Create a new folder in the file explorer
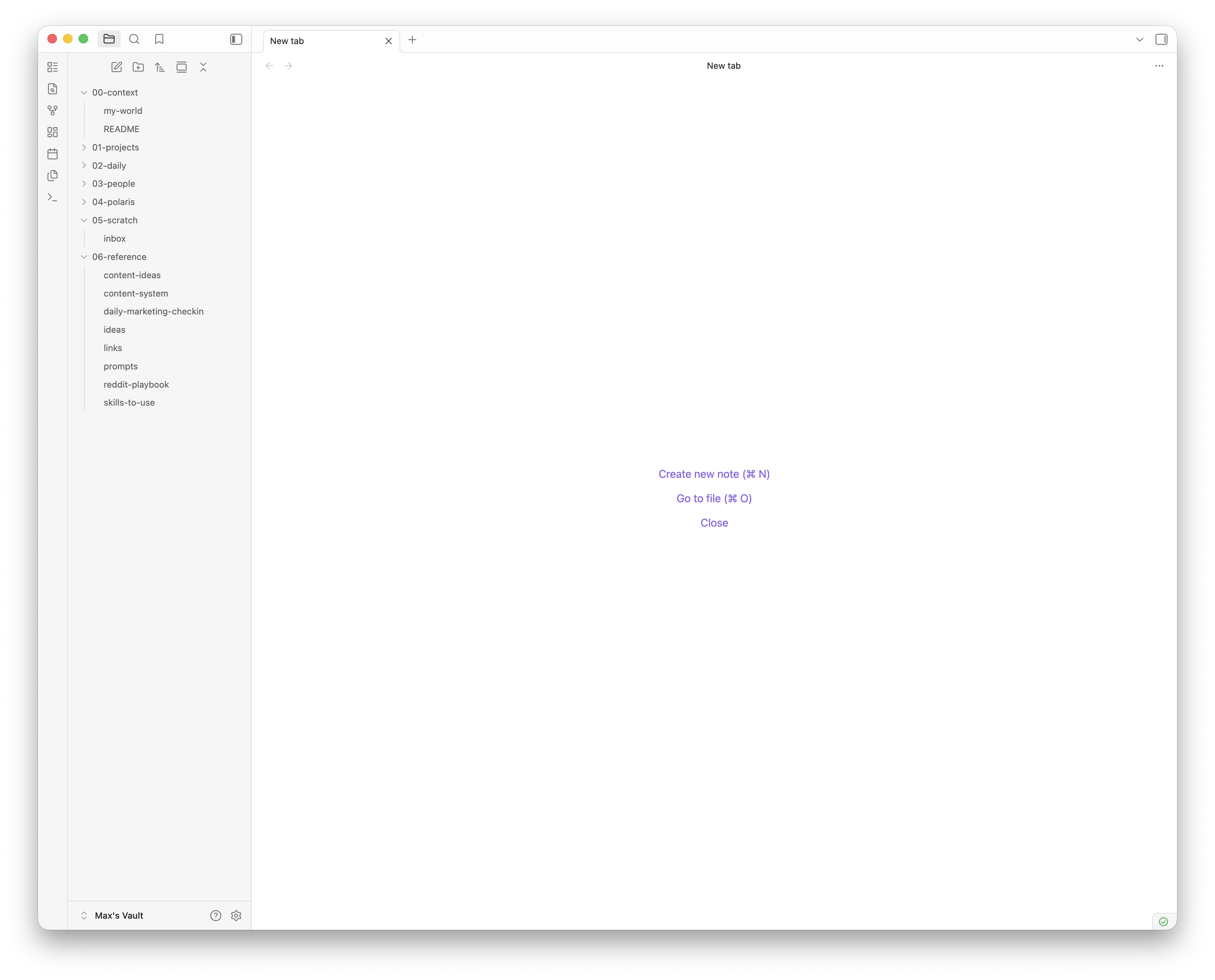 [138, 67]
